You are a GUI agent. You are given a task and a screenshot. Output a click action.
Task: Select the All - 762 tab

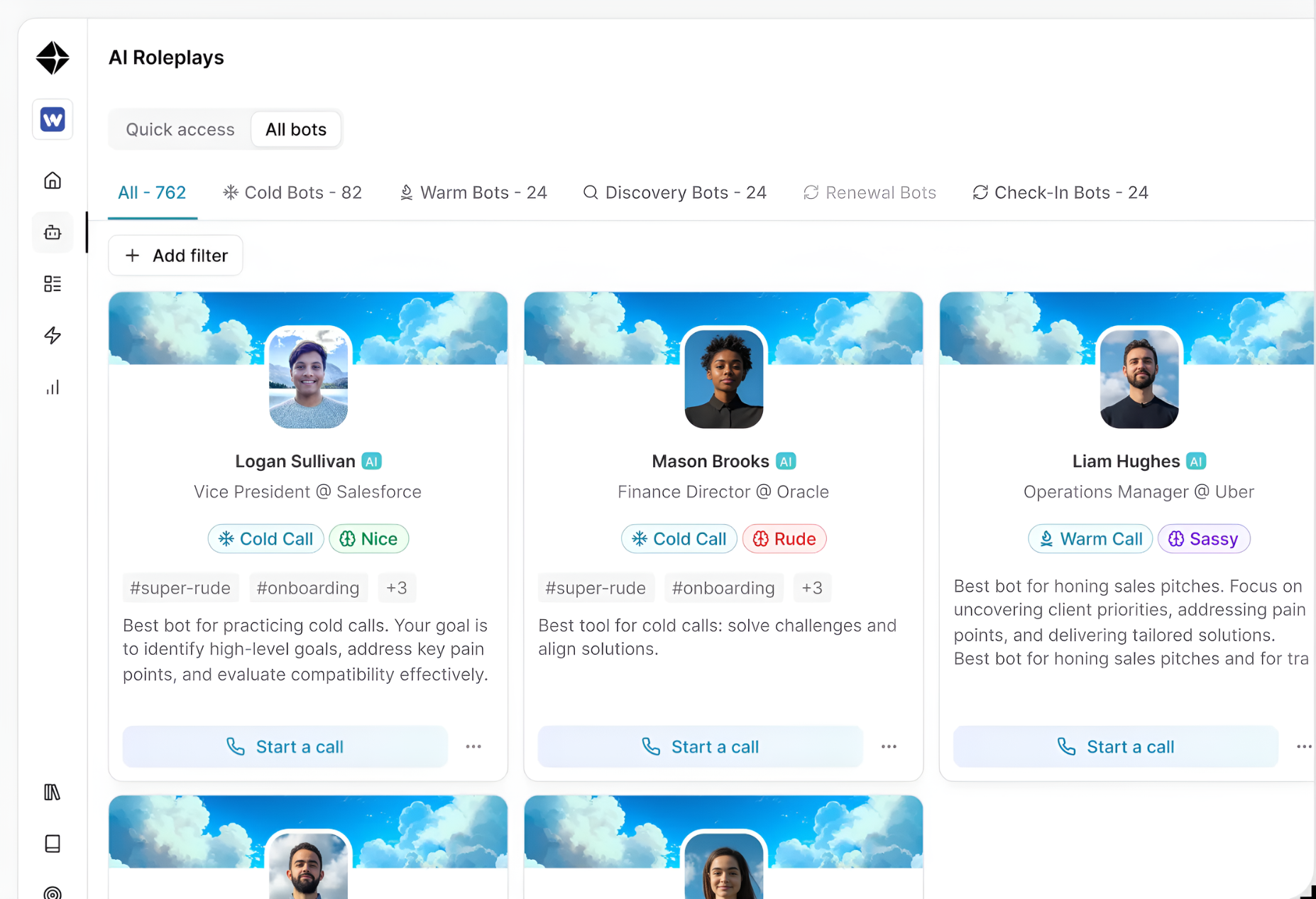coord(152,192)
